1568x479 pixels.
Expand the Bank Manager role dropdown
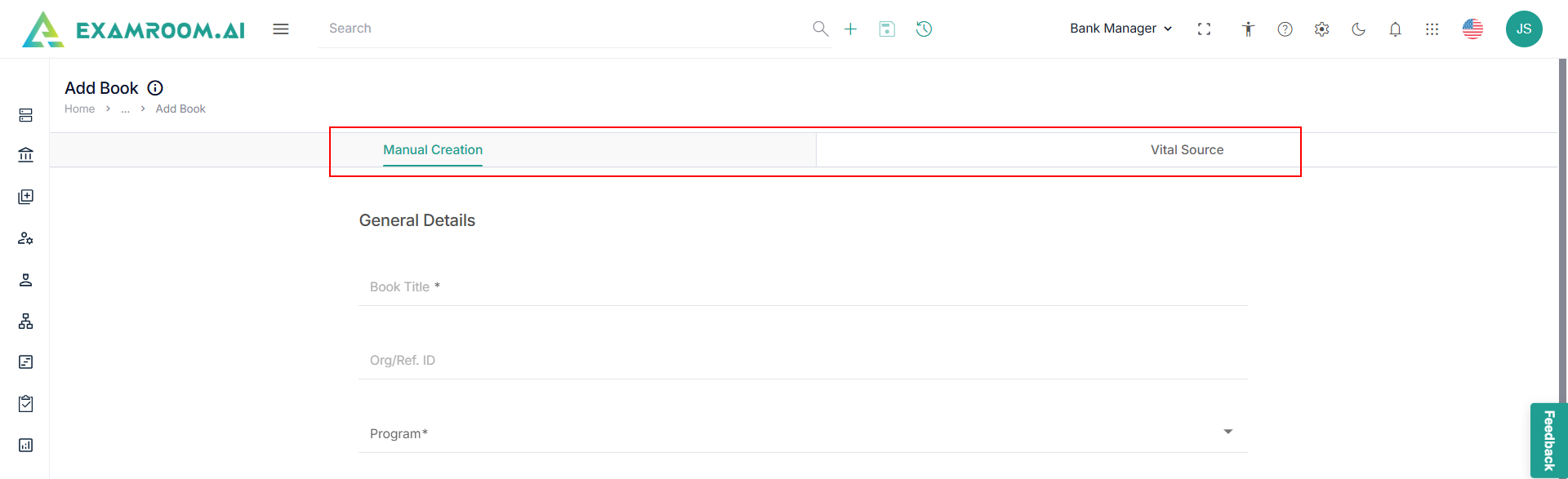[1120, 29]
